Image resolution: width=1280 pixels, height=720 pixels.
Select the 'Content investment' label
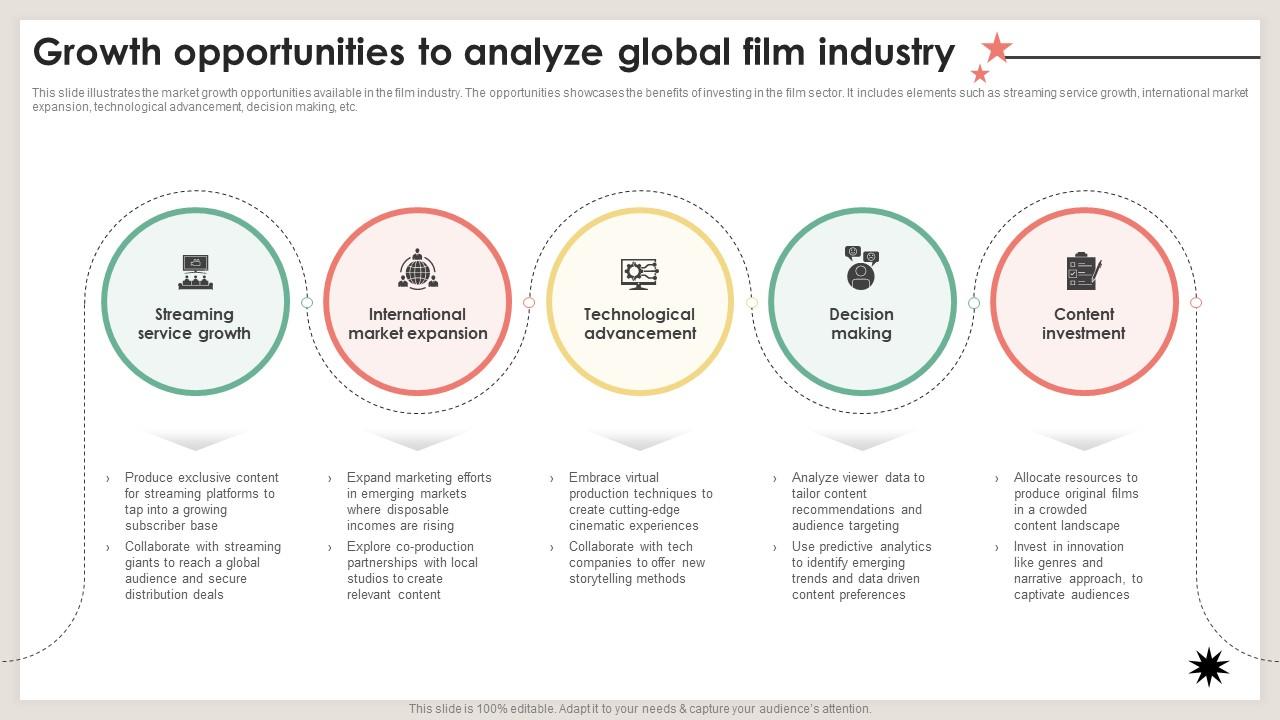[1084, 324]
